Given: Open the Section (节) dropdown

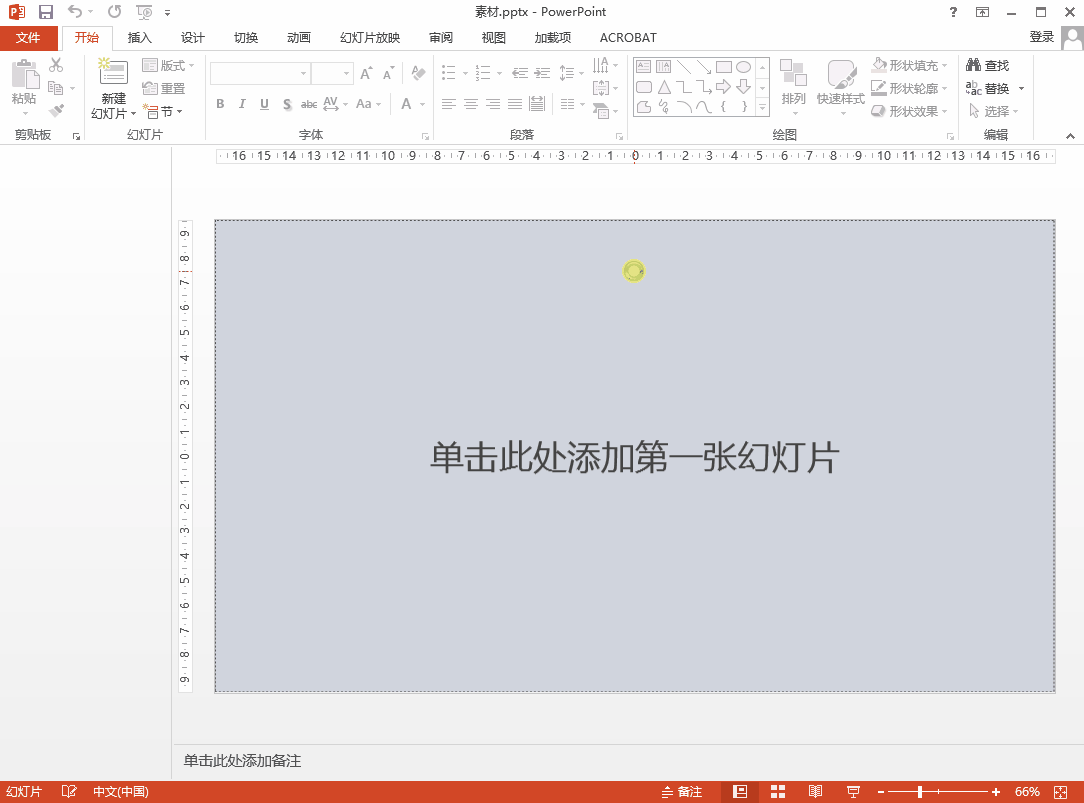Looking at the screenshot, I should tap(162, 111).
